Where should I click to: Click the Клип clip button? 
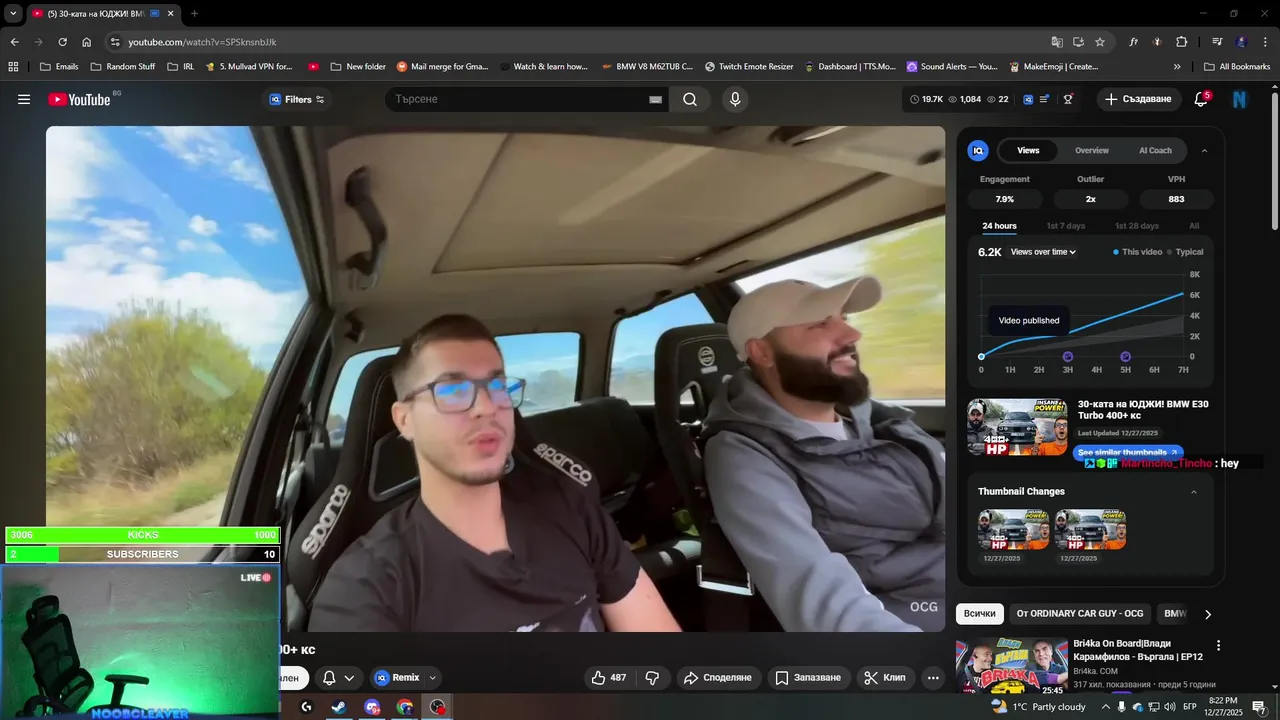(x=885, y=677)
